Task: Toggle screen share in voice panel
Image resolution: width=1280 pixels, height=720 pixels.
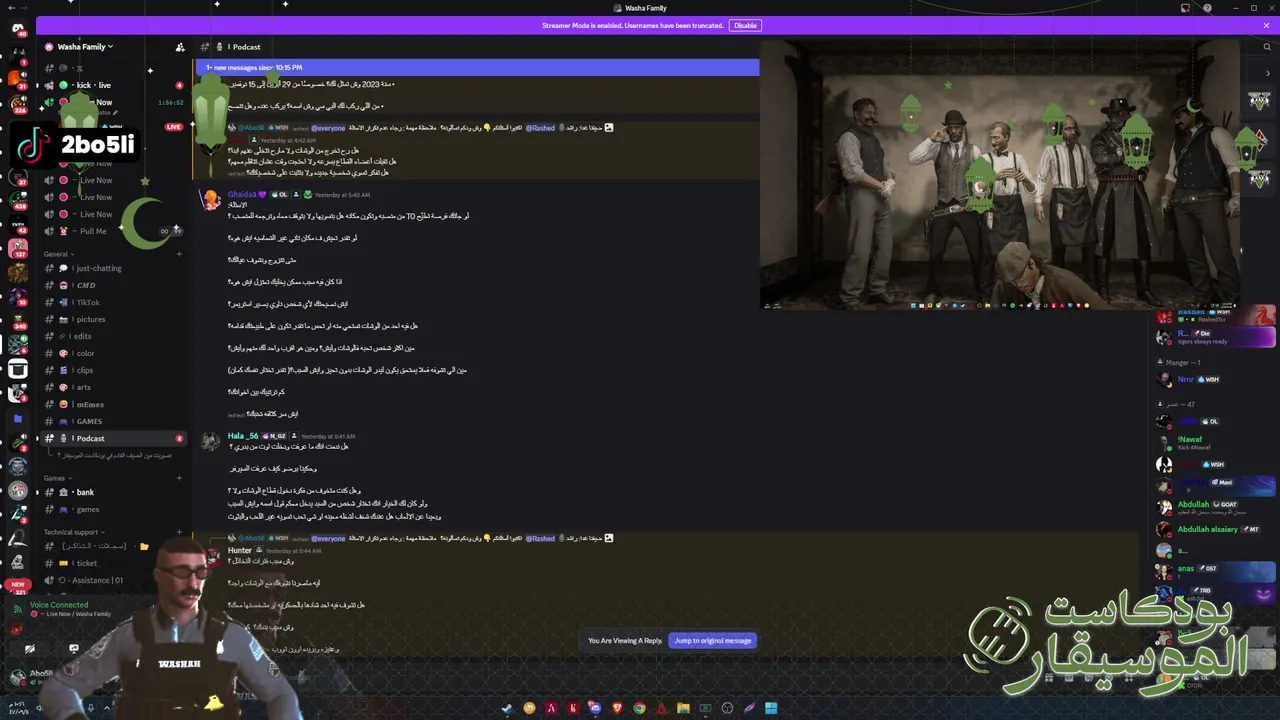Action: (74, 648)
